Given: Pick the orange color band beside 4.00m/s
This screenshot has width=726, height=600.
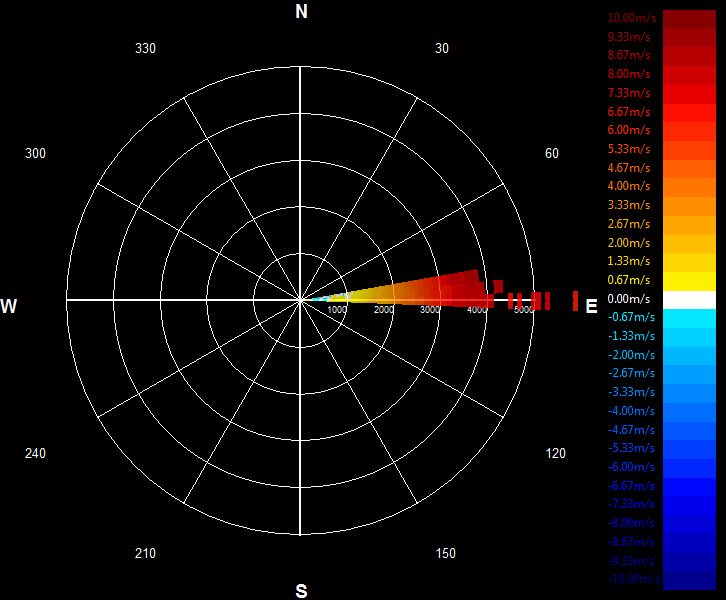Looking at the screenshot, I should (689, 188).
